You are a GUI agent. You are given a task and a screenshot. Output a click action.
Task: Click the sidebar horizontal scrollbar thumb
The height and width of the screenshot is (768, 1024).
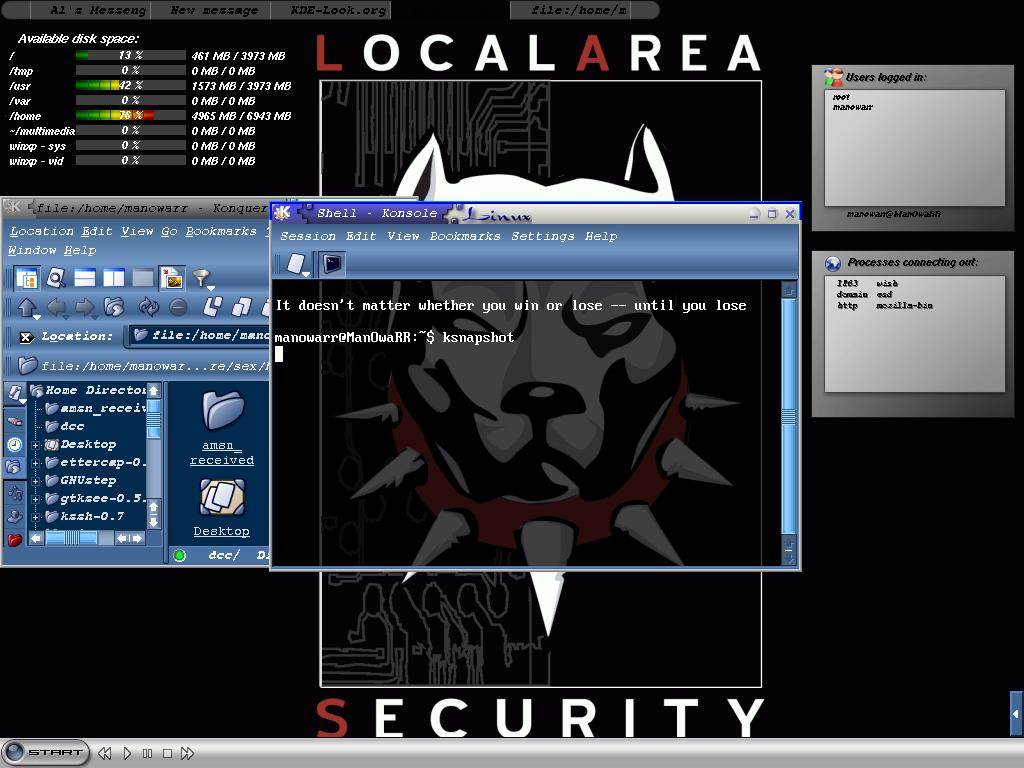71,538
